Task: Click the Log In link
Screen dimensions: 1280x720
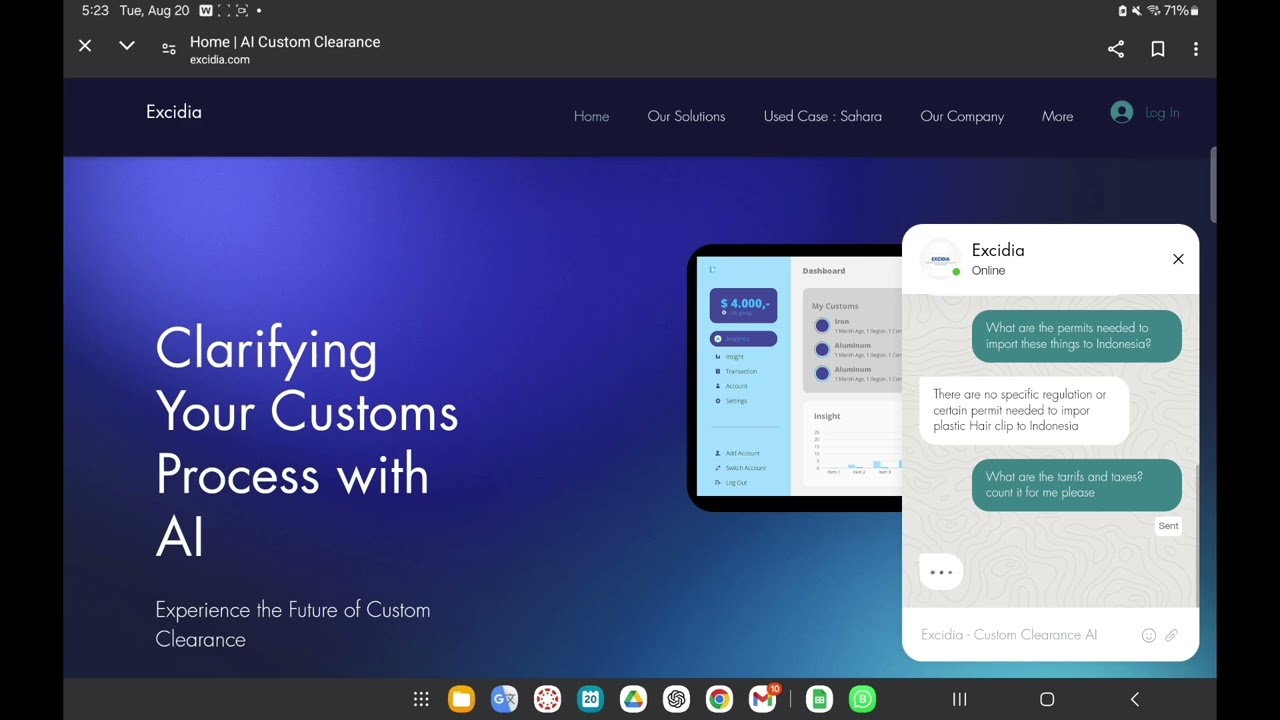Action: 1162,113
